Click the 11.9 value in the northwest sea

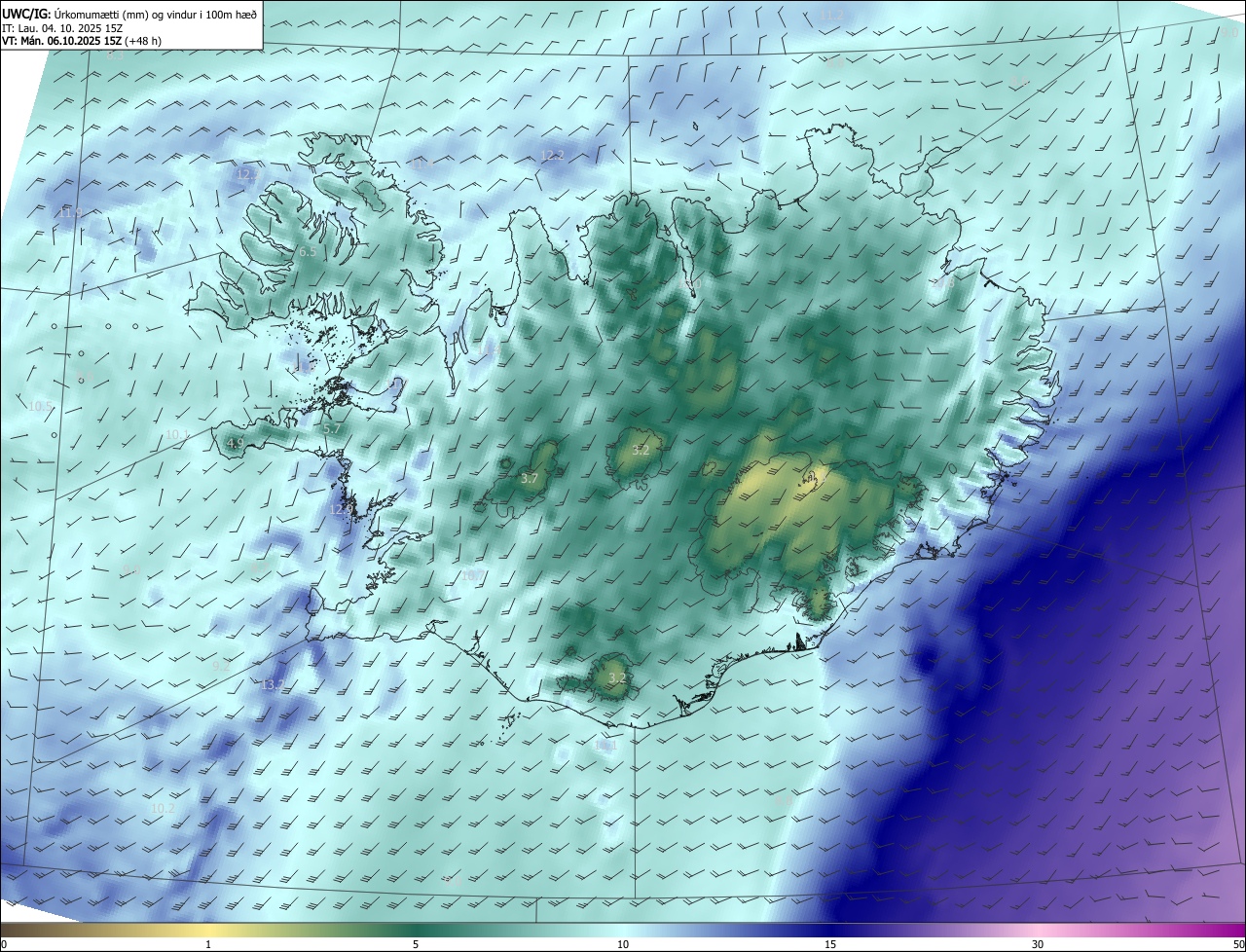click(70, 212)
